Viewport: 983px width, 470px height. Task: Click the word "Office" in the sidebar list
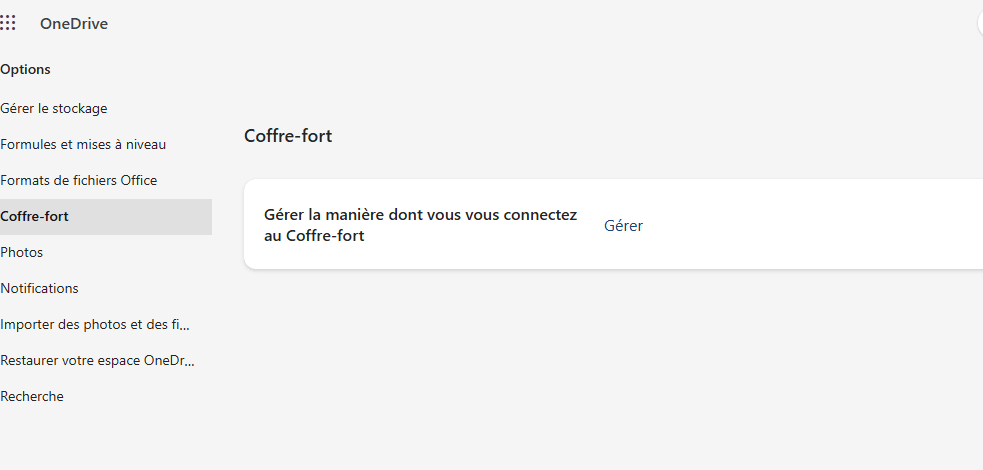pyautogui.click(x=139, y=180)
